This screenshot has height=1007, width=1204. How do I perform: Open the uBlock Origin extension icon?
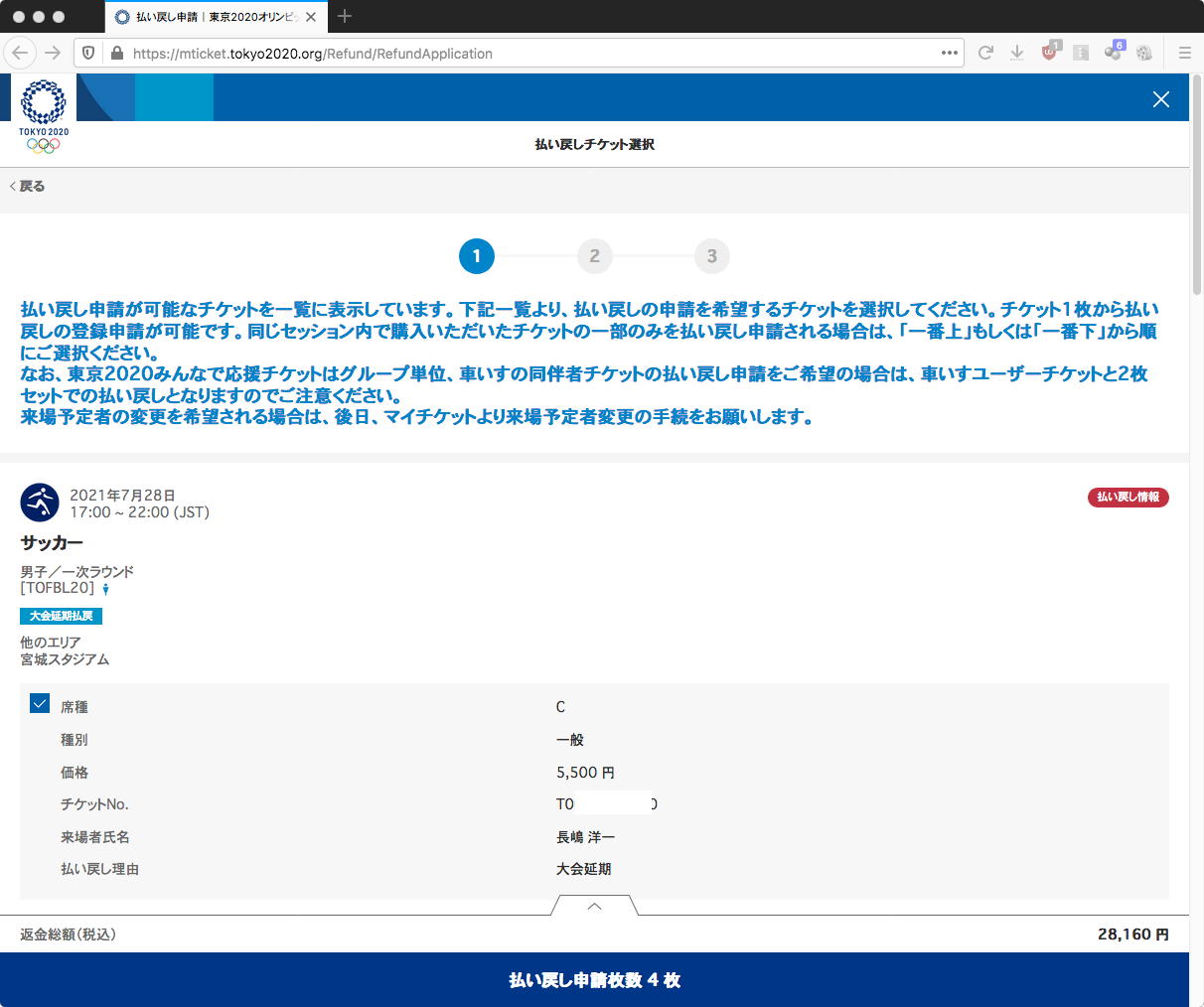(x=1050, y=52)
